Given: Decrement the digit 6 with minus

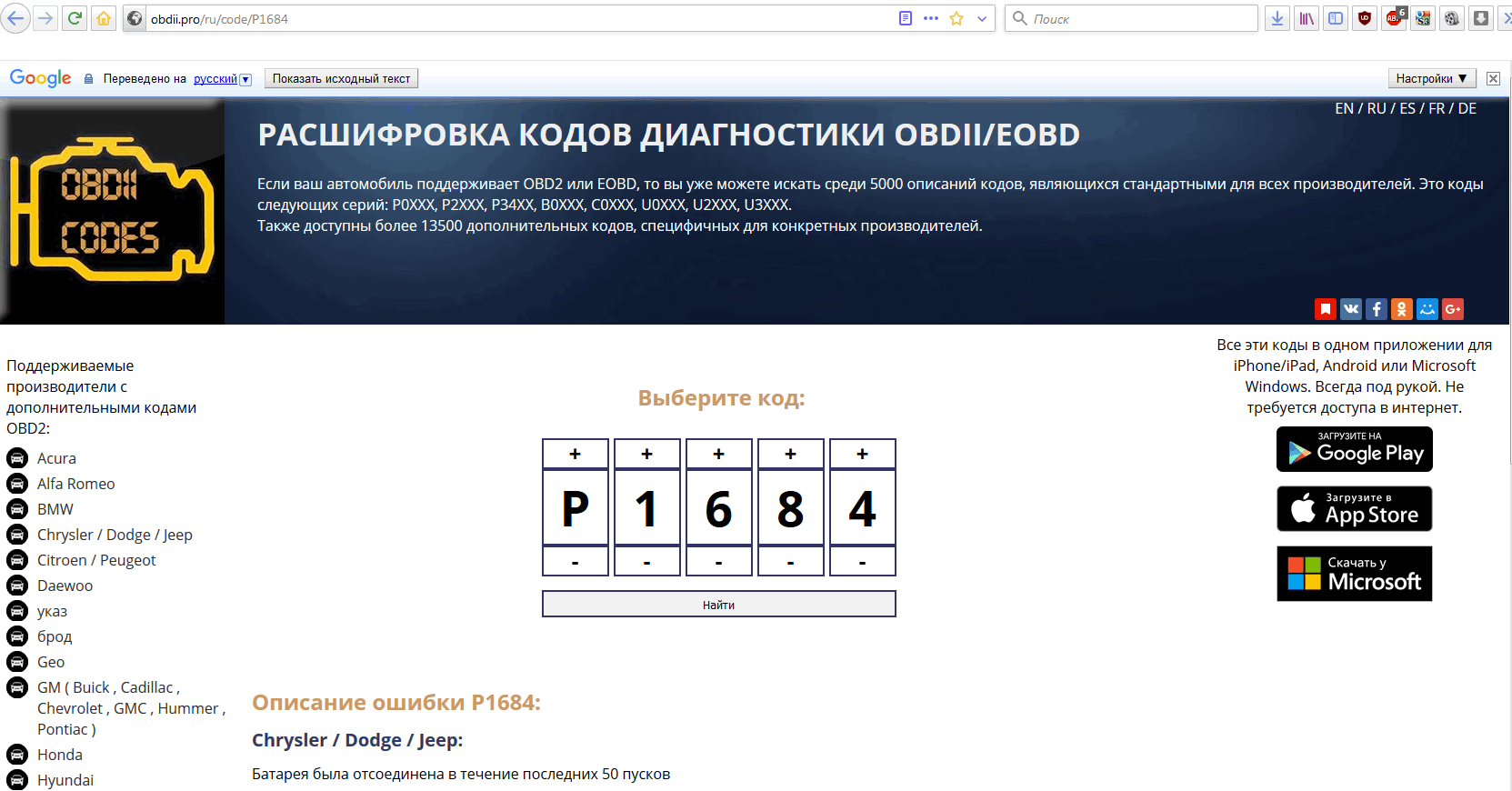Looking at the screenshot, I should click(718, 562).
